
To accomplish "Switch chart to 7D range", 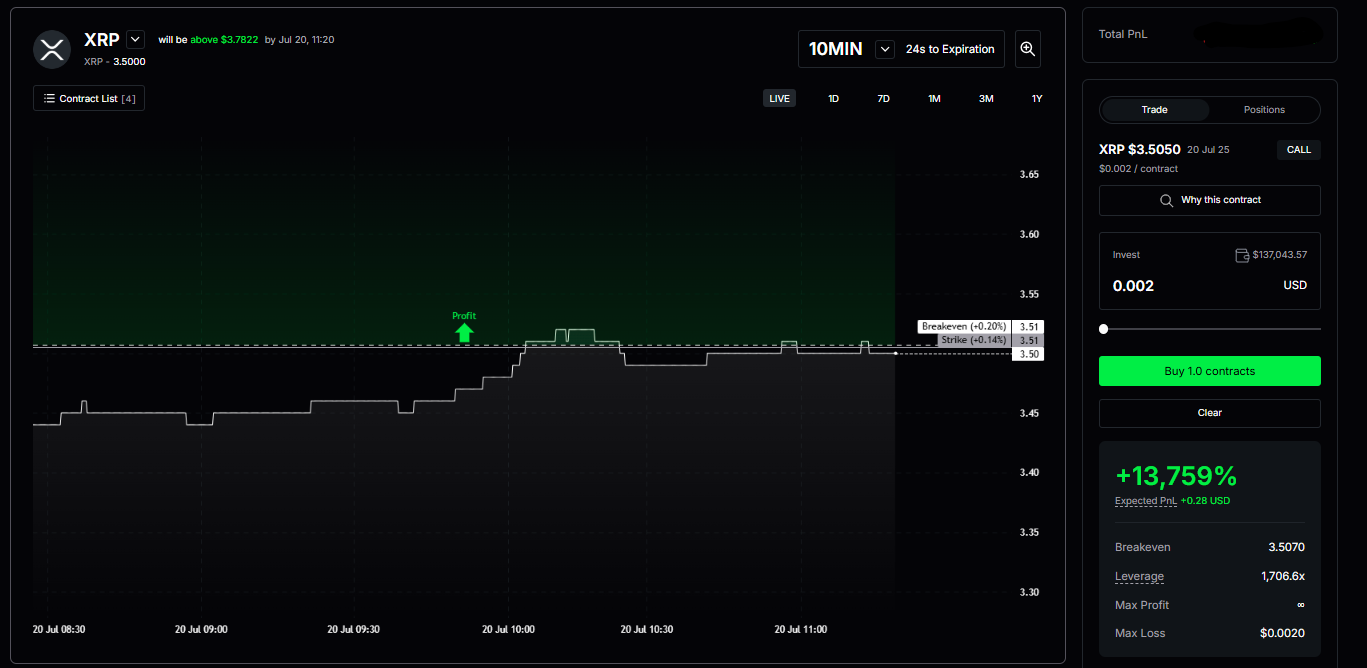I will [883, 98].
